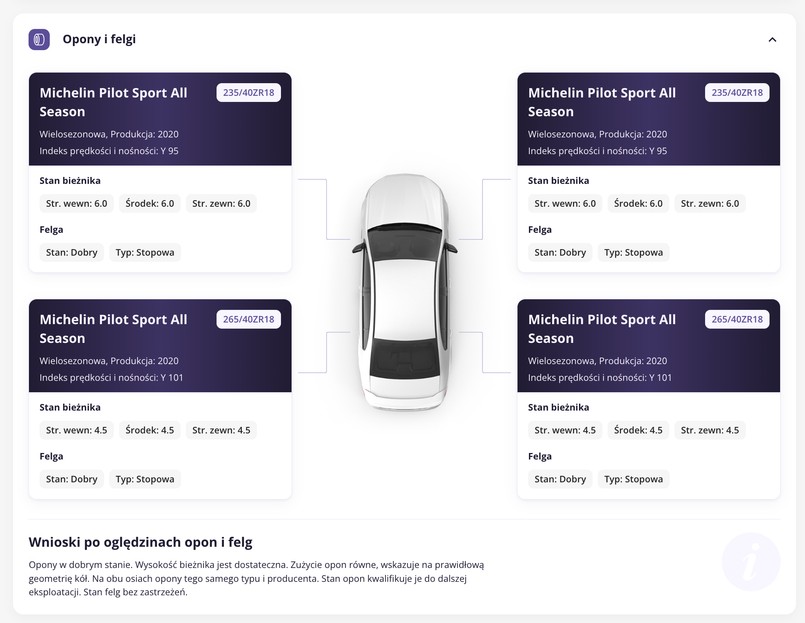Click the rear-right 265/40ZR18 size badge
Viewport: 805px width, 623px height.
(x=737, y=320)
